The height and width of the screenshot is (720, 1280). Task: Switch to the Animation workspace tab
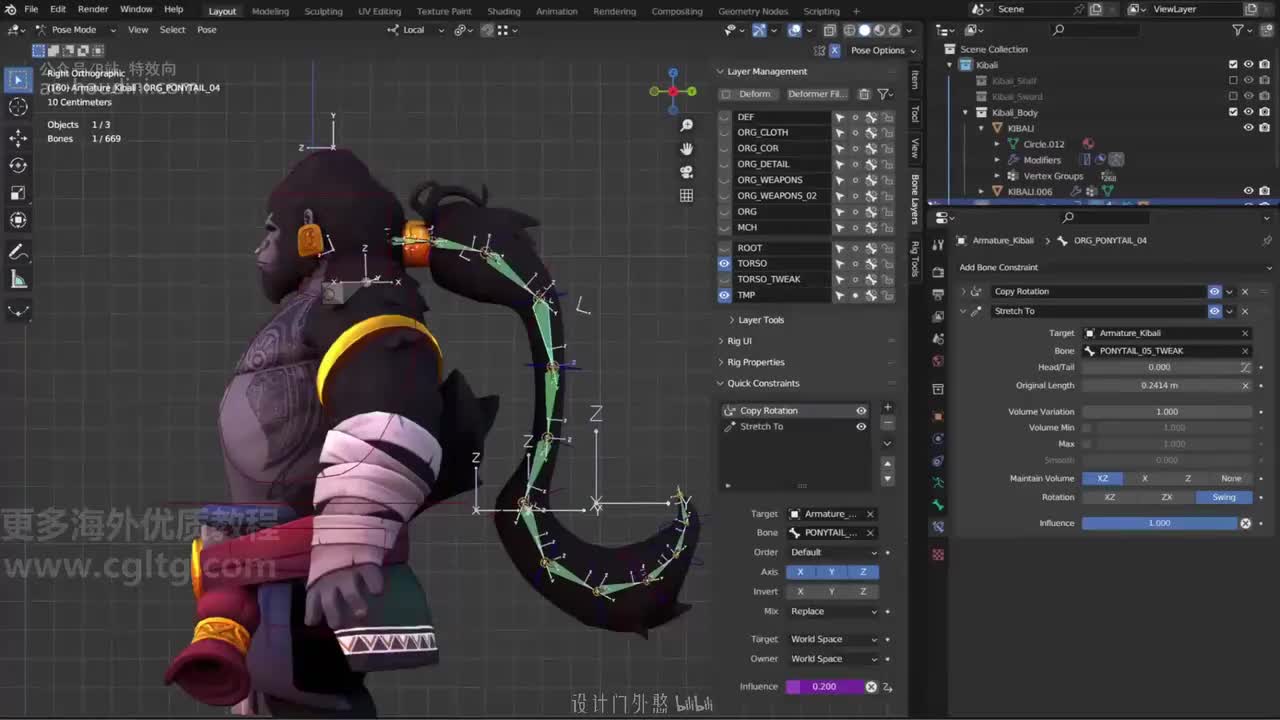[557, 11]
